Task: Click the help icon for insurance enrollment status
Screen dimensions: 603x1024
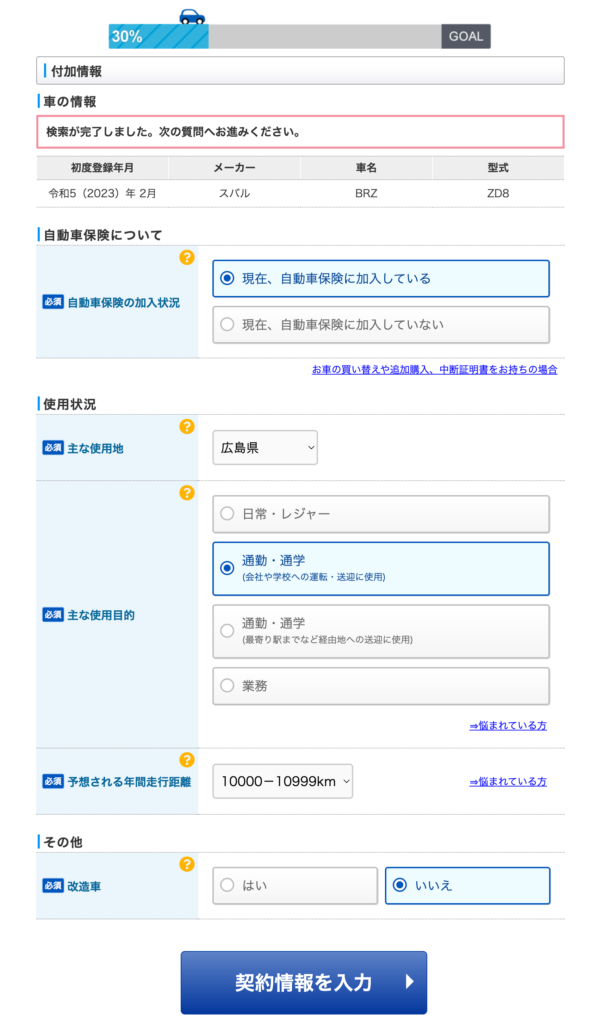Action: pyautogui.click(x=186, y=258)
